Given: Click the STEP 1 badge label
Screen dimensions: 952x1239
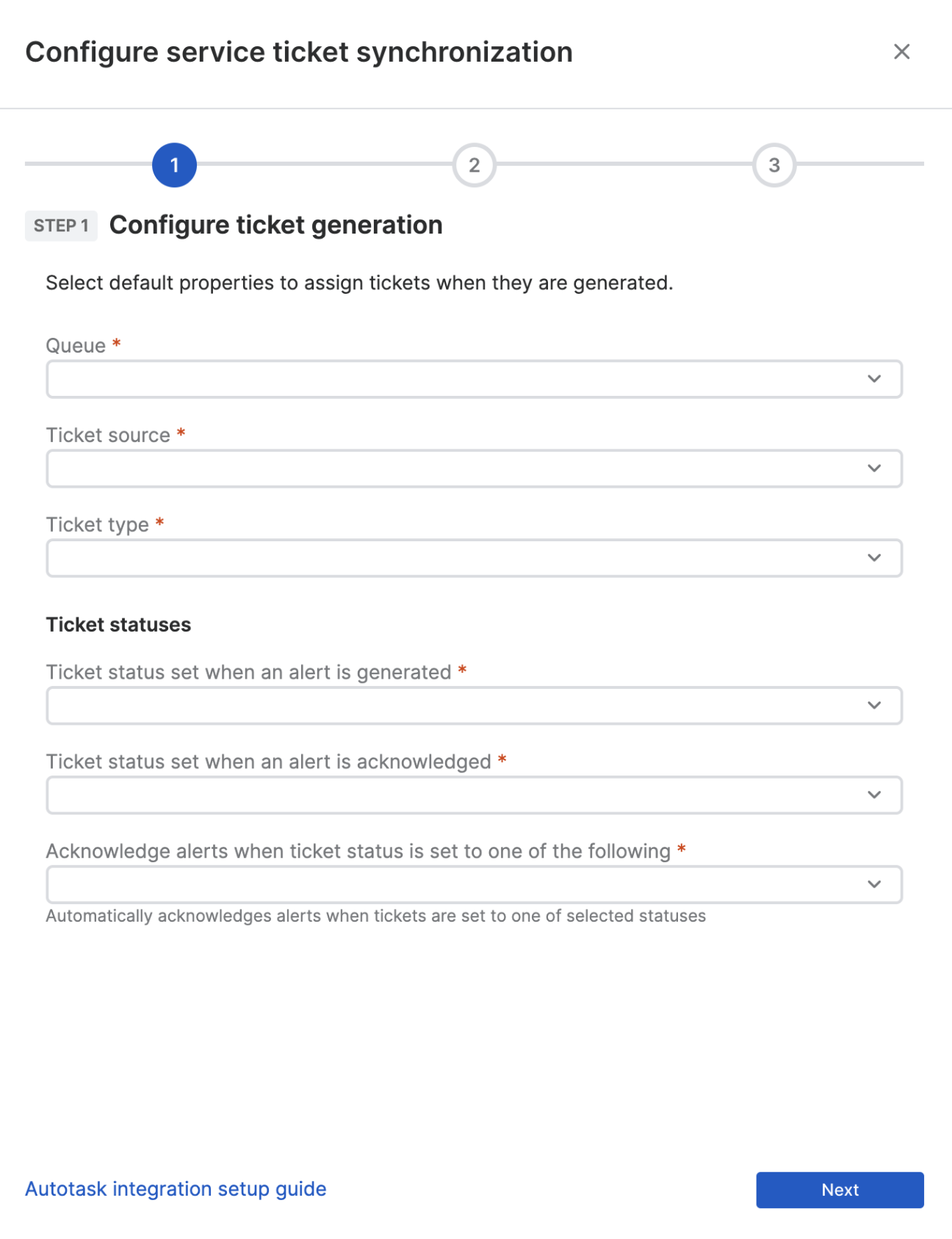Looking at the screenshot, I should (61, 225).
